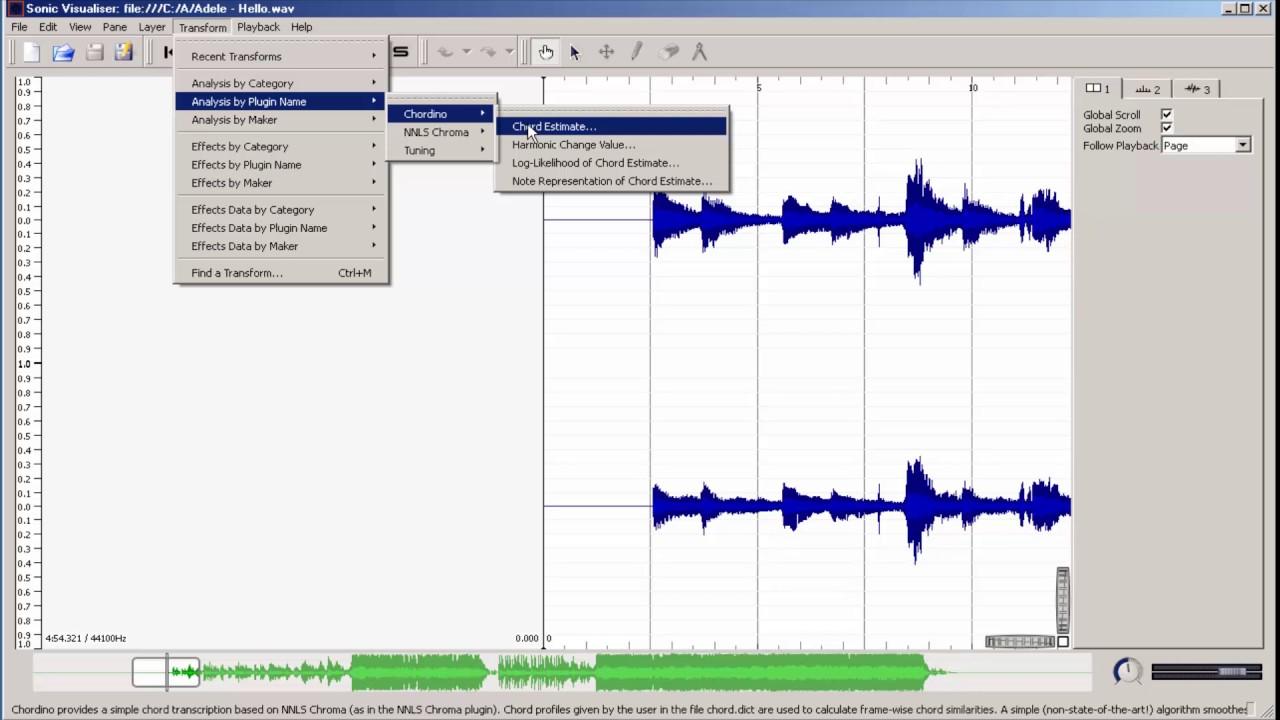The height and width of the screenshot is (720, 1280).
Task: Expand Recent Transforms submenu
Action: (282, 56)
